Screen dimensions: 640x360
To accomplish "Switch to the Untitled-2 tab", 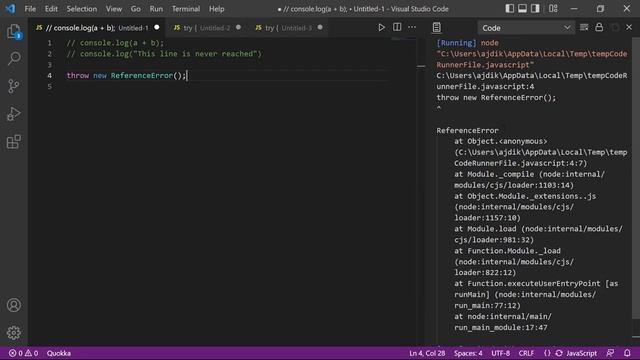I will point(207,28).
